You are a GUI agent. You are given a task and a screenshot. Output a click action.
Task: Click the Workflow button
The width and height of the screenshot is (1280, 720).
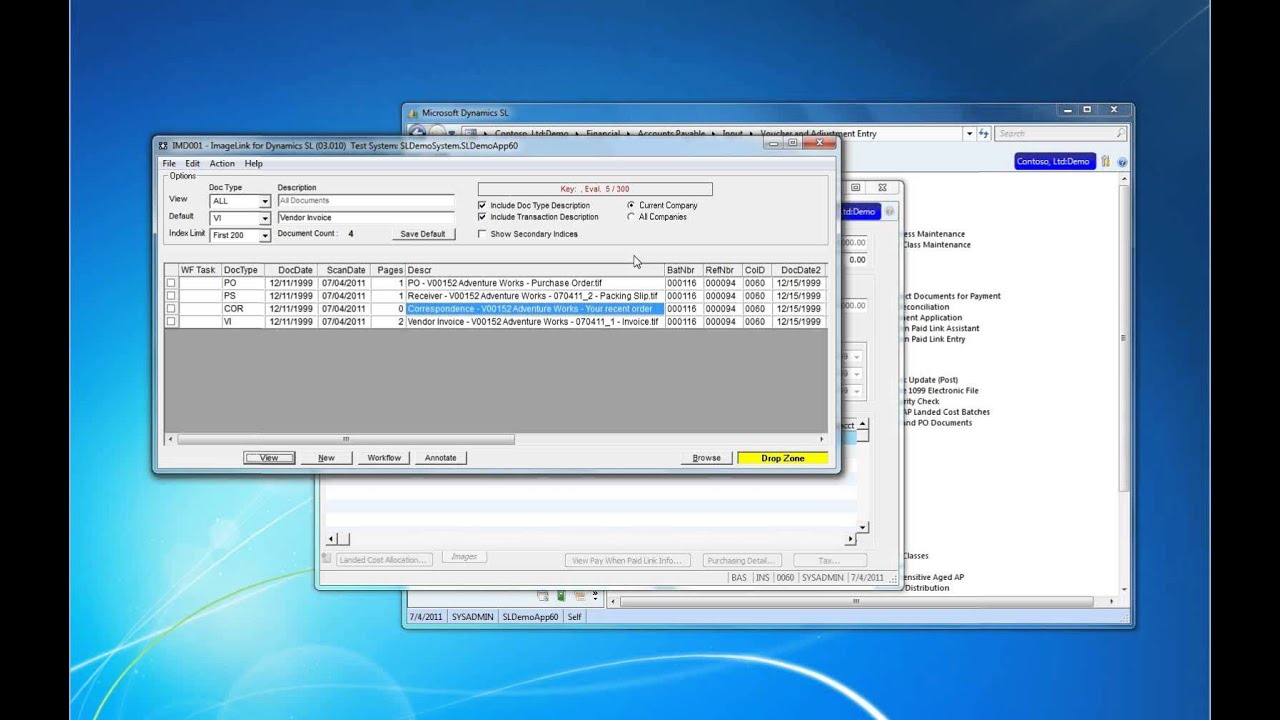384,458
